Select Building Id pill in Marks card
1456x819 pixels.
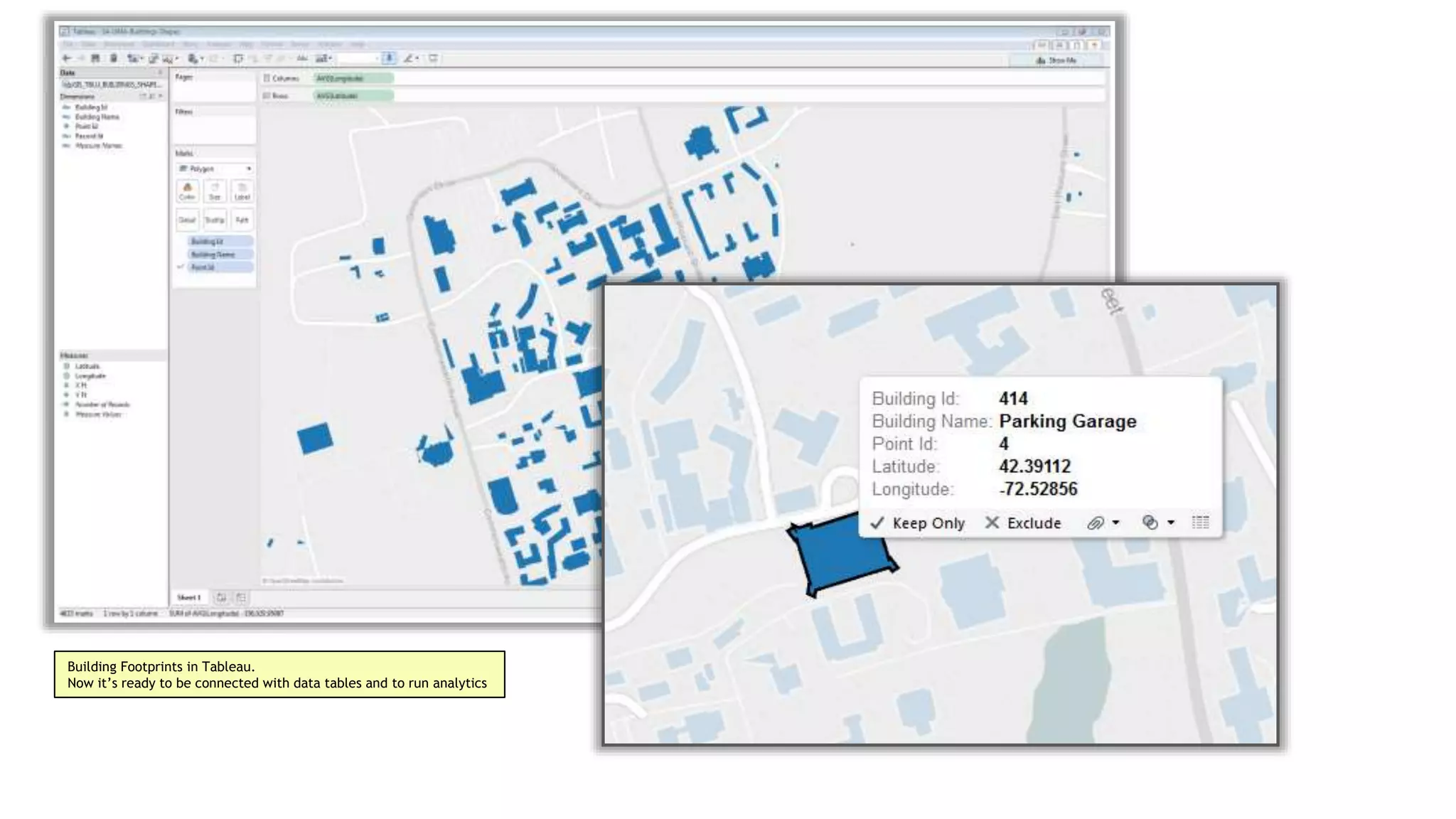(x=220, y=242)
